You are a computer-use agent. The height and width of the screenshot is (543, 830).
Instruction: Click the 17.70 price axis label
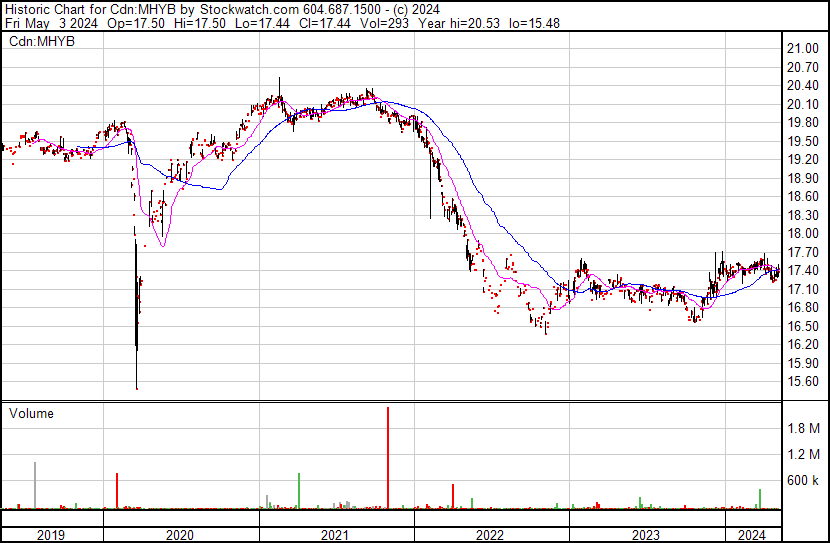[x=802, y=252]
